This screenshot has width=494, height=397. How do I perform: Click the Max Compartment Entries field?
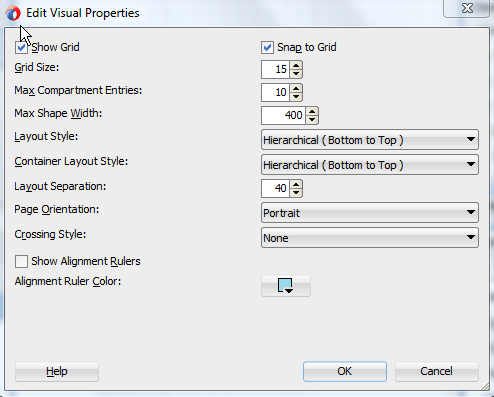275,92
